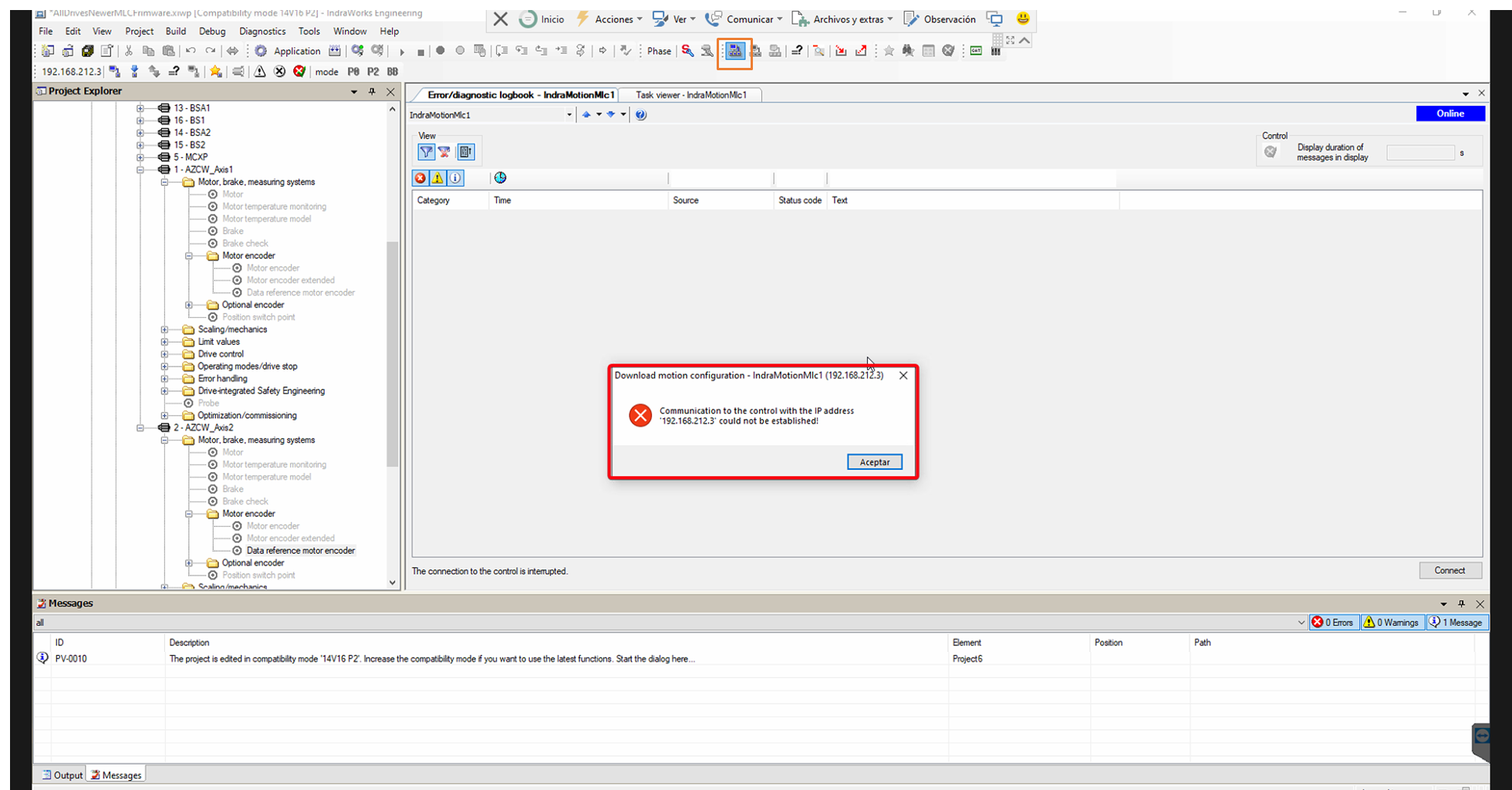Click the red import arrow icon

841,51
